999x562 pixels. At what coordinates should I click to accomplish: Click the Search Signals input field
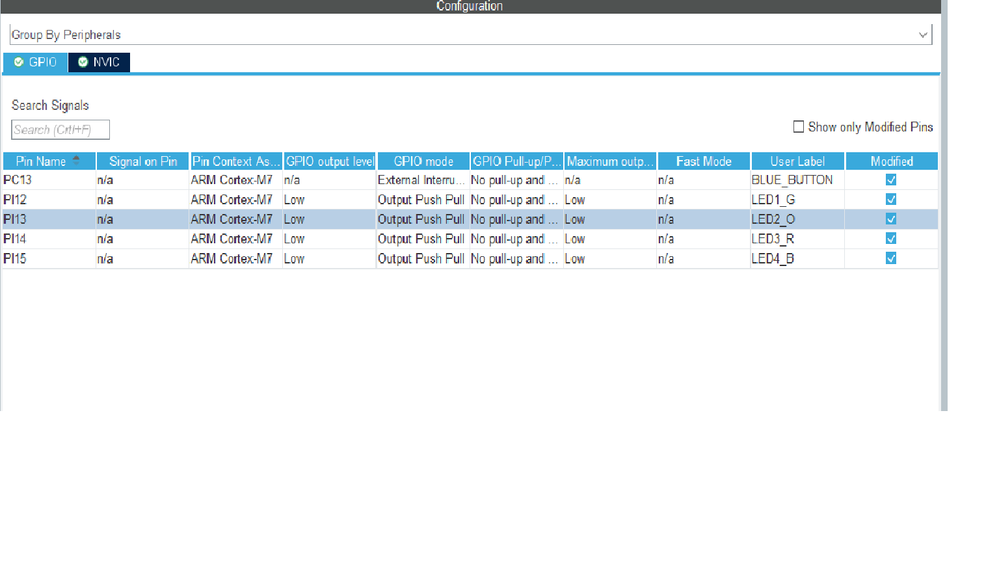[60, 129]
